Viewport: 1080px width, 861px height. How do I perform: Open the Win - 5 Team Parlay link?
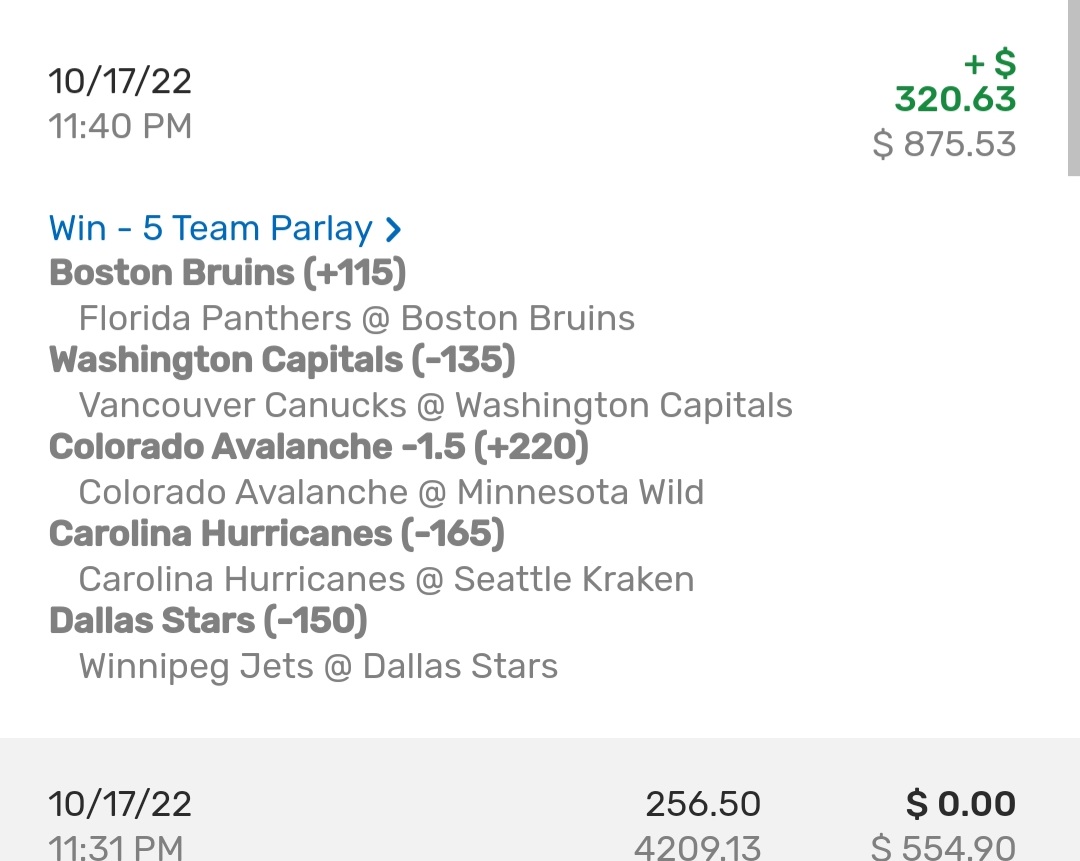(210, 229)
